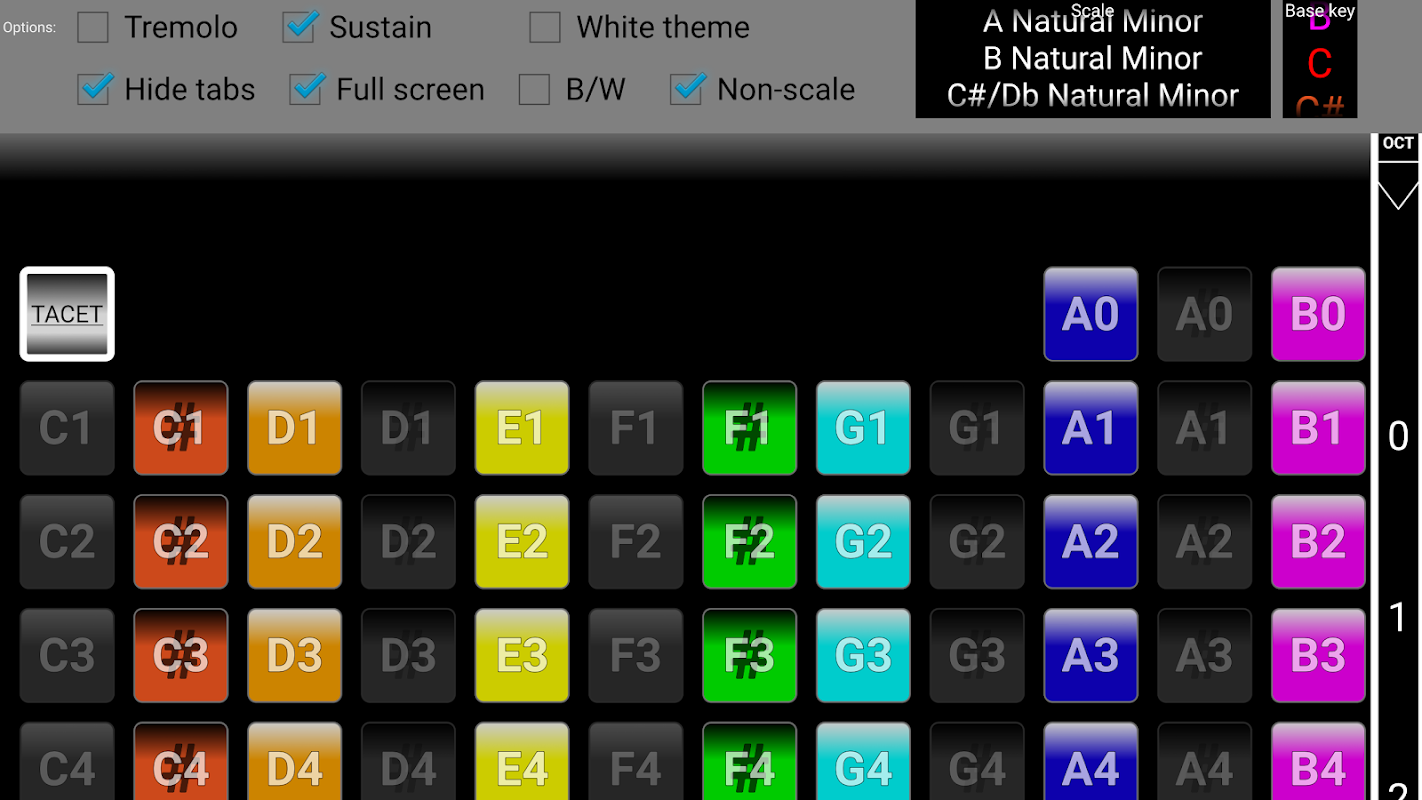Tap the gray F2 pad
Screen dimensions: 1422x800
click(636, 542)
